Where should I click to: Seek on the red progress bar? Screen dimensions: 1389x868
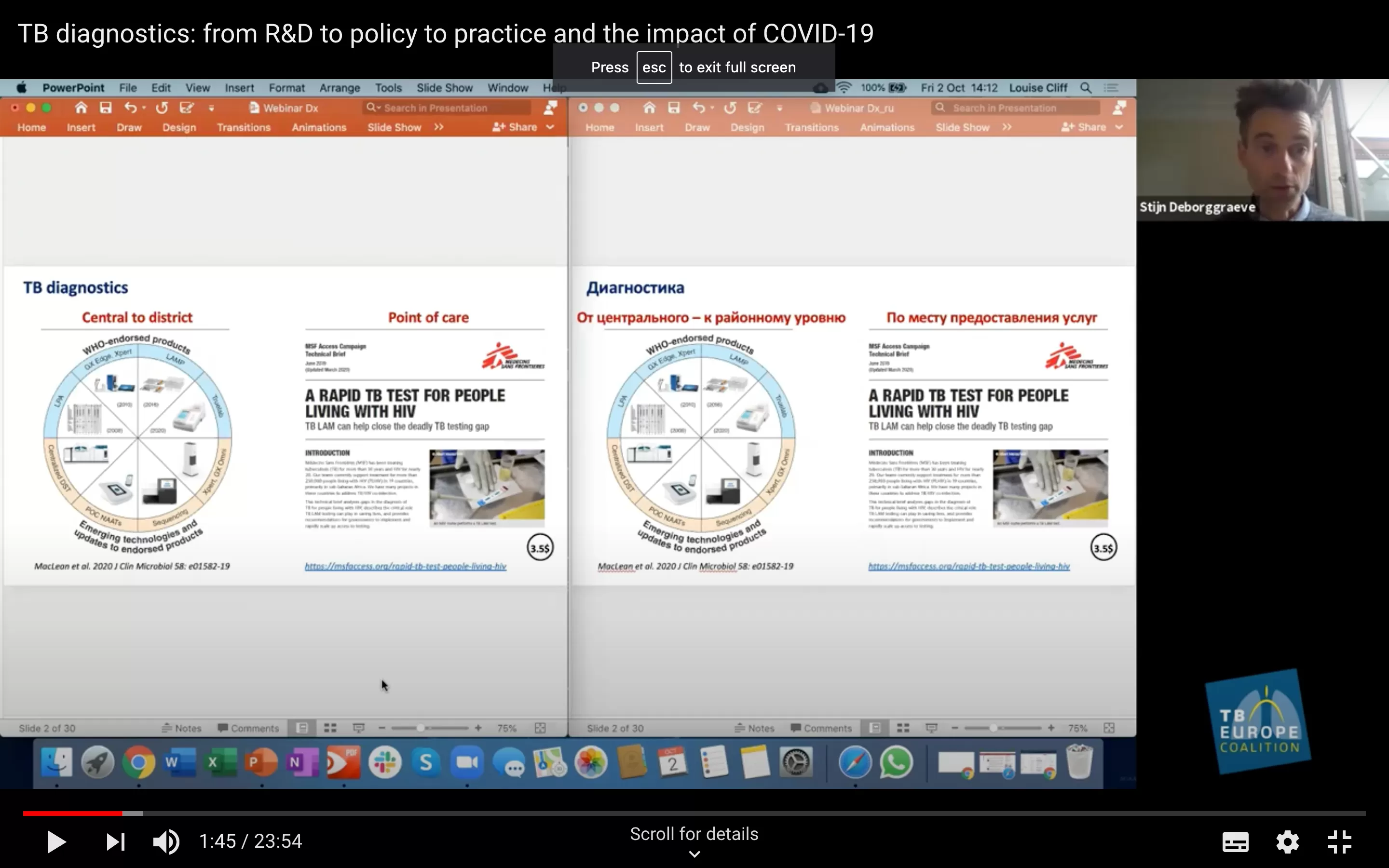(72, 814)
